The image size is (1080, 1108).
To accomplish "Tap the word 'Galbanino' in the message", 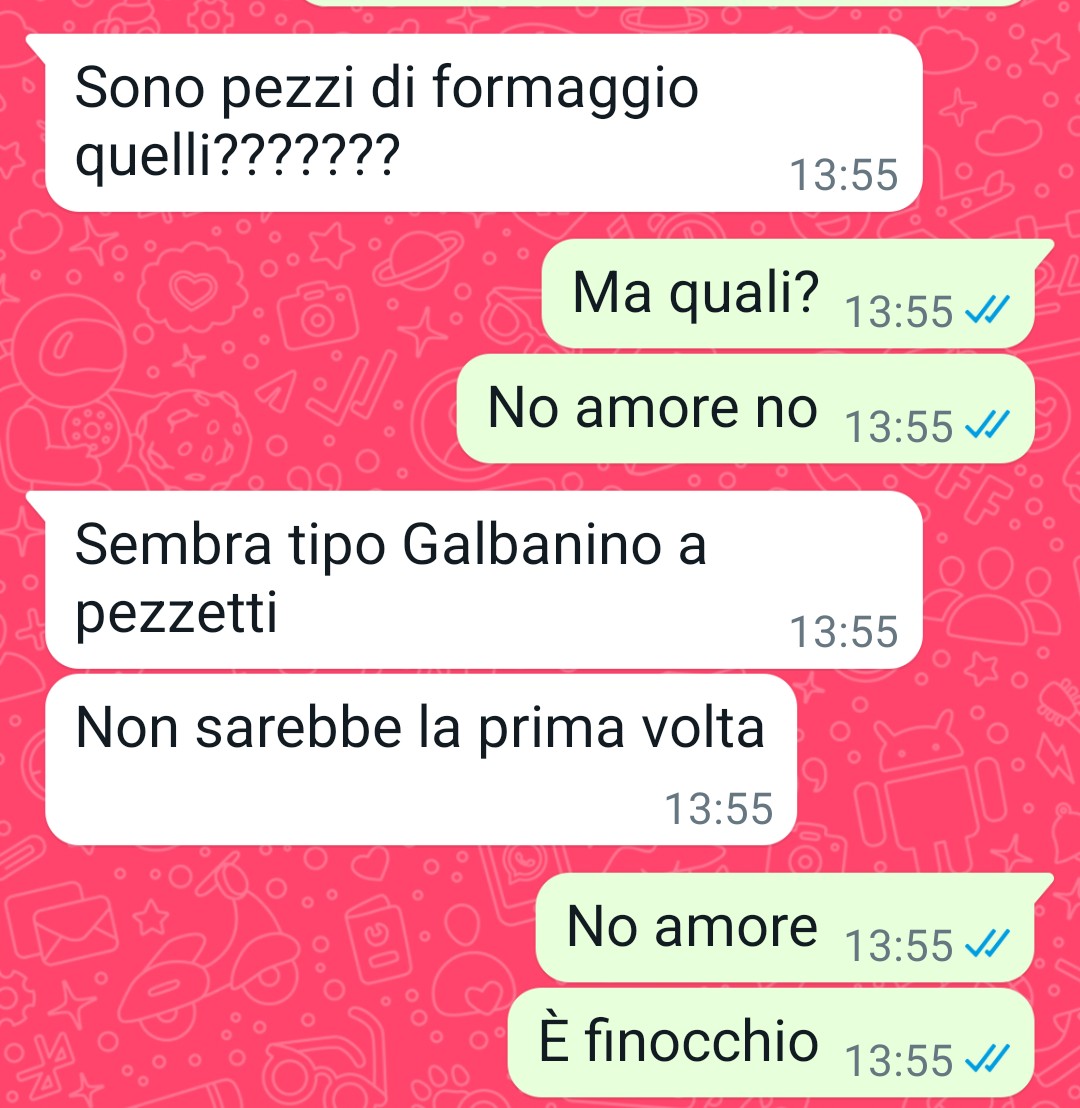I will click(x=532, y=545).
